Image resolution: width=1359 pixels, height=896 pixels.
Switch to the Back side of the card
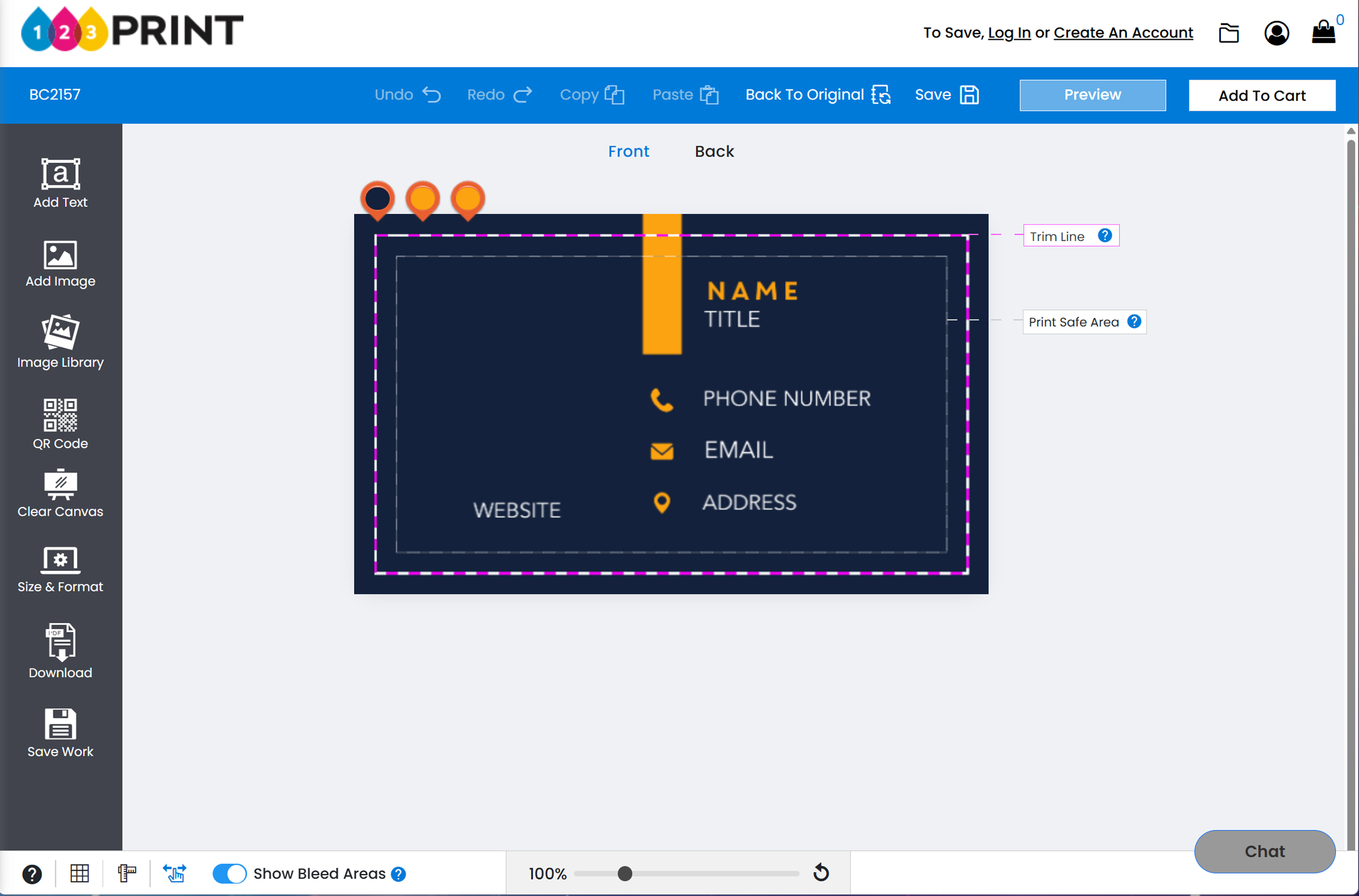click(714, 151)
